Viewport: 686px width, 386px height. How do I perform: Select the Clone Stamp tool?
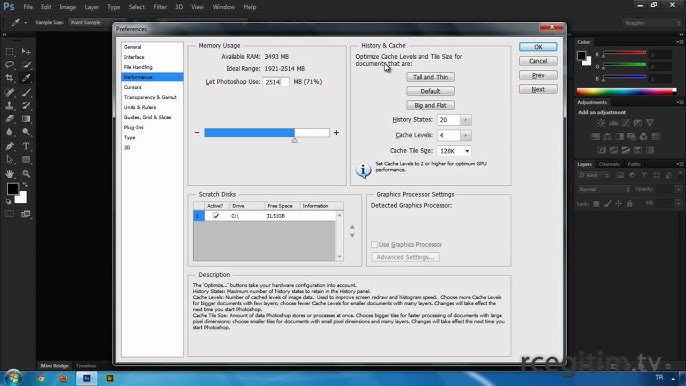[10, 105]
